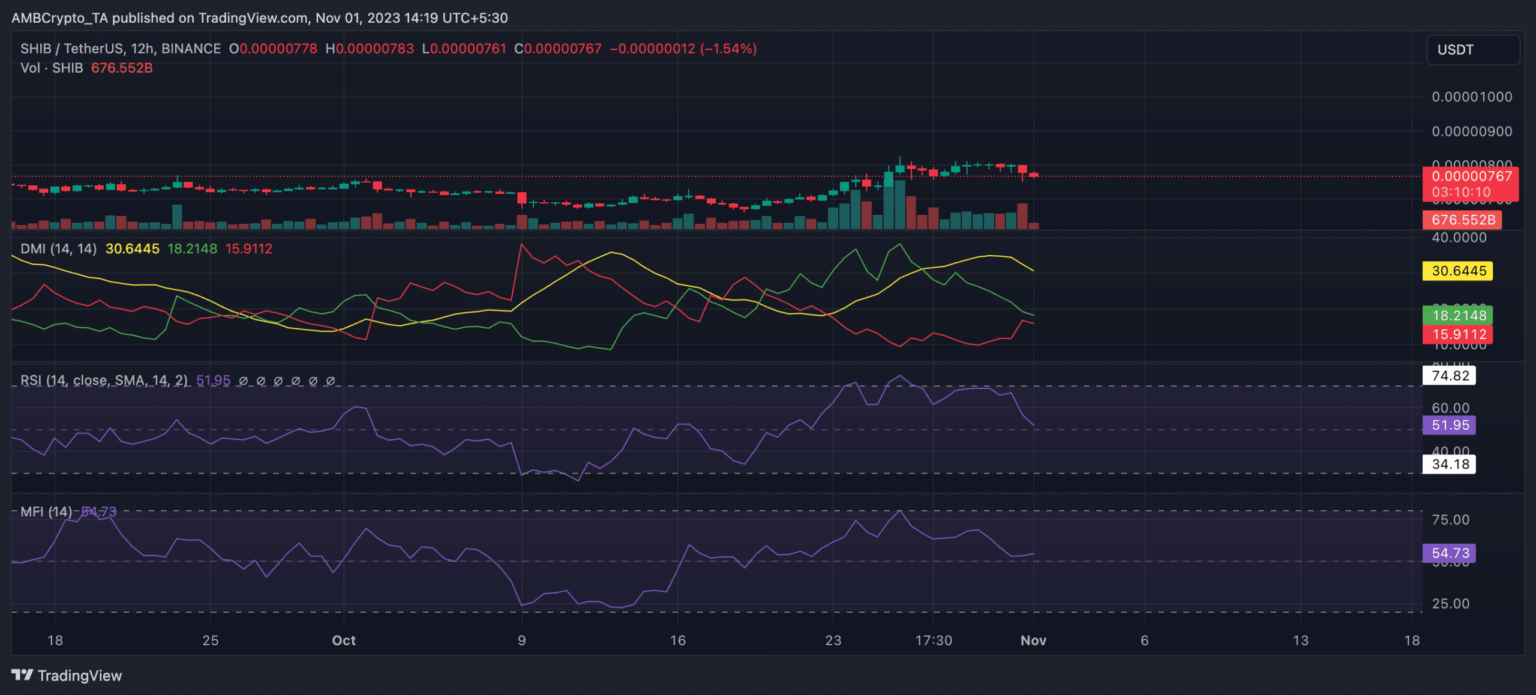Open the USDT currency selector
1536x695 pixels.
(x=1472, y=49)
